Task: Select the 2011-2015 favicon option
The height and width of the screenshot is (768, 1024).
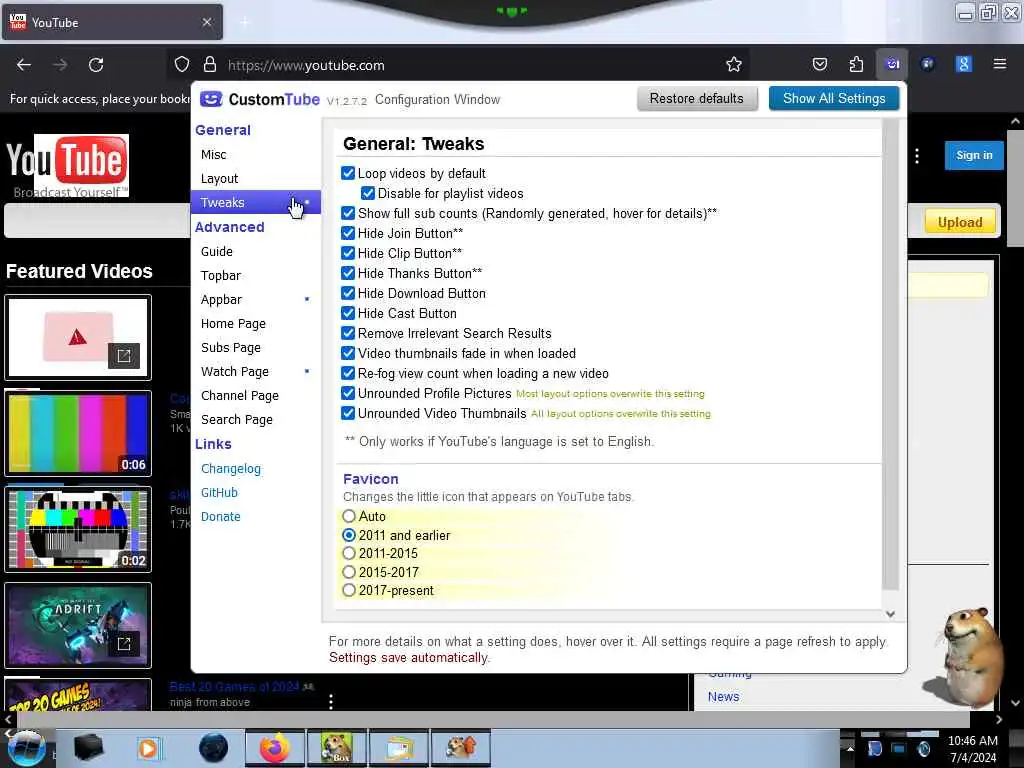Action: pyautogui.click(x=349, y=553)
